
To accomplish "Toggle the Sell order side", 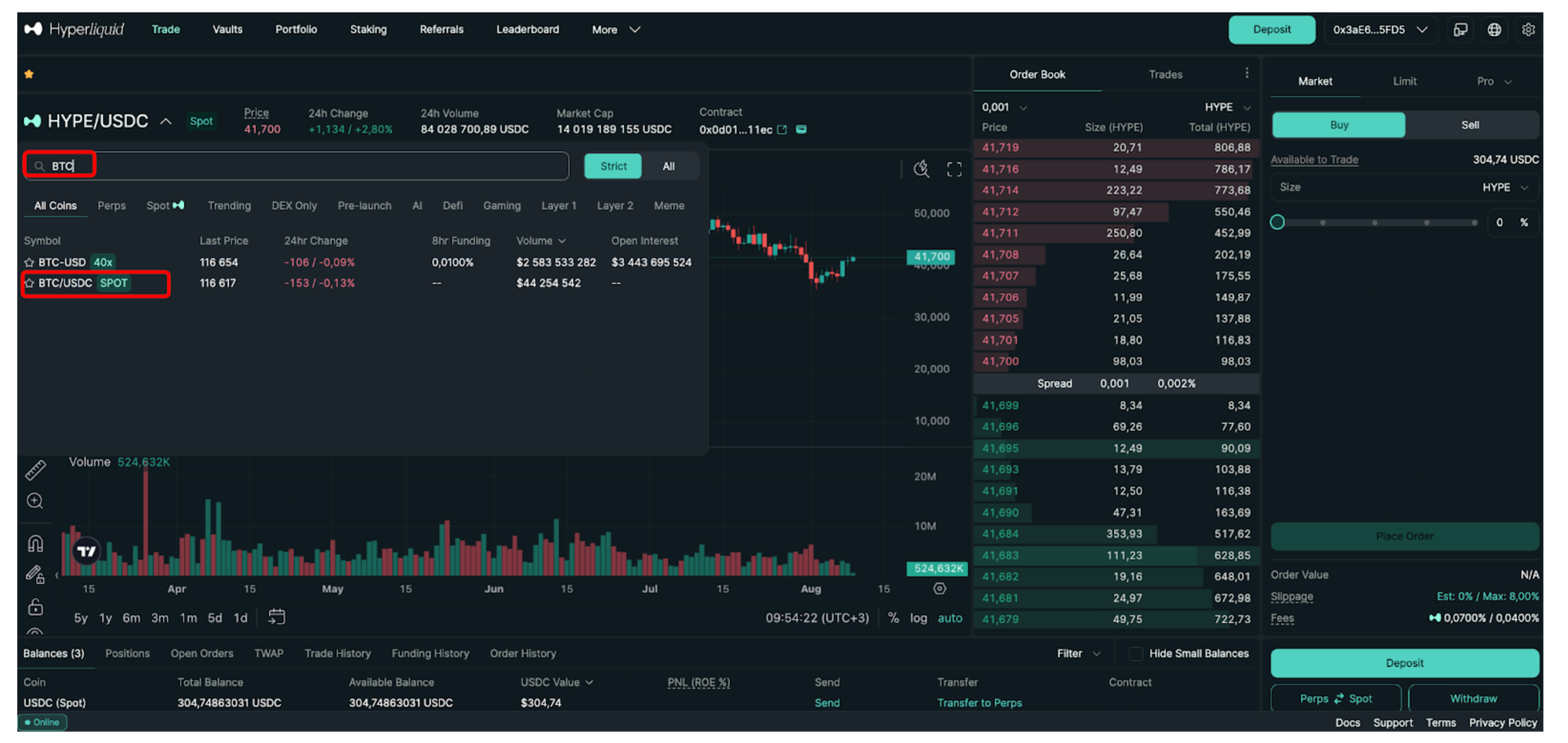I will click(x=1470, y=125).
